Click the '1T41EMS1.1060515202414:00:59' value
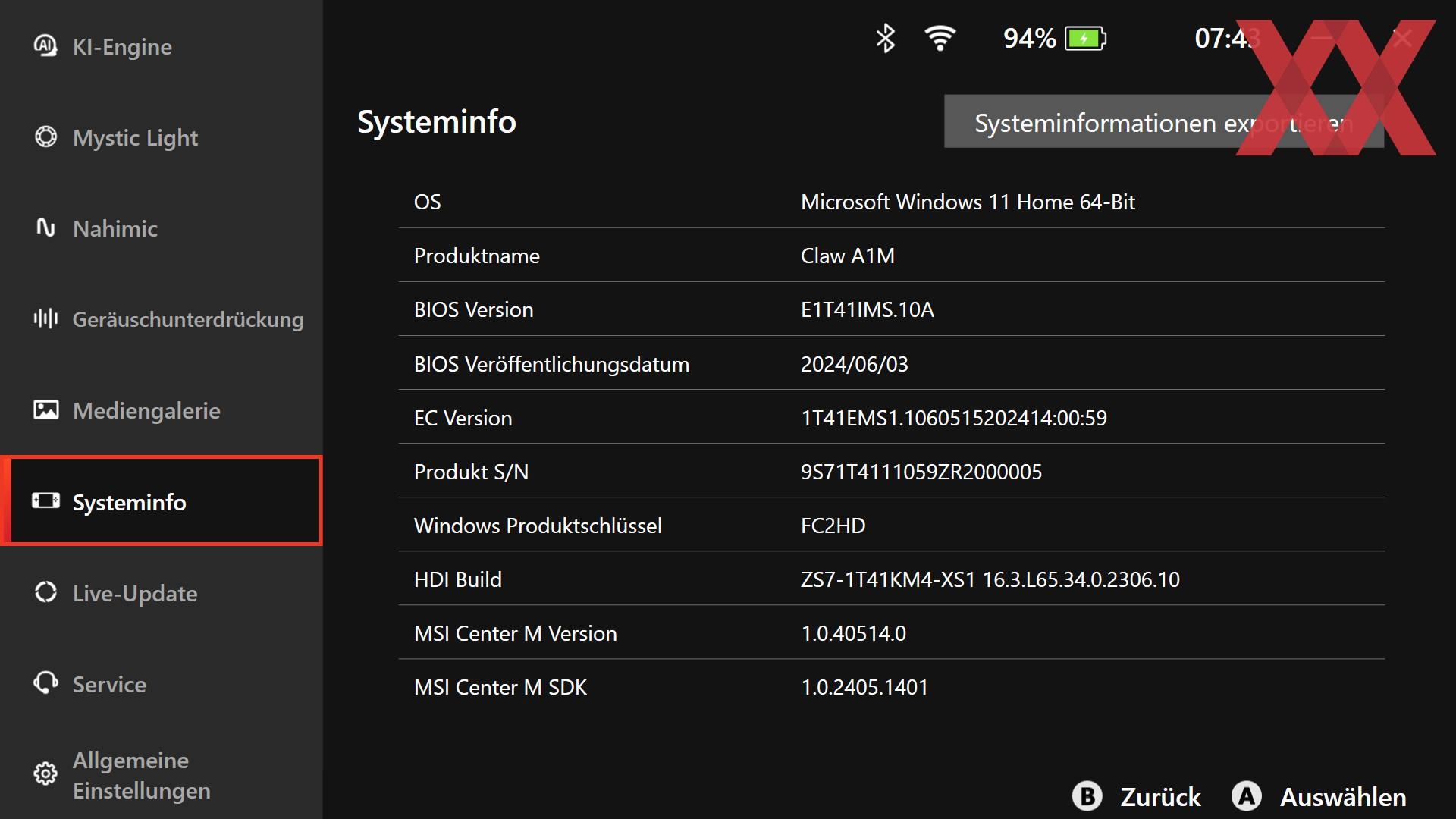Screen dimensions: 1456x819 [954, 418]
